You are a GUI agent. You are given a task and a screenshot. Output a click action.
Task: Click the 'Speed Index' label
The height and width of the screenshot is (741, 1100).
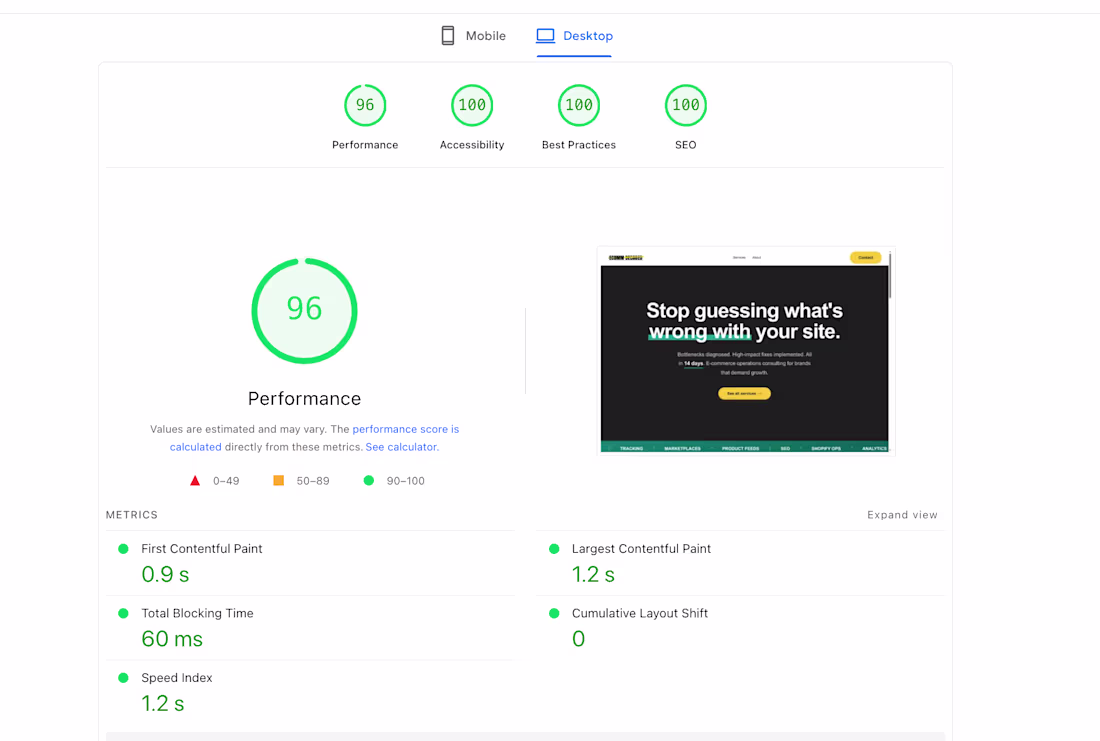click(x=177, y=678)
